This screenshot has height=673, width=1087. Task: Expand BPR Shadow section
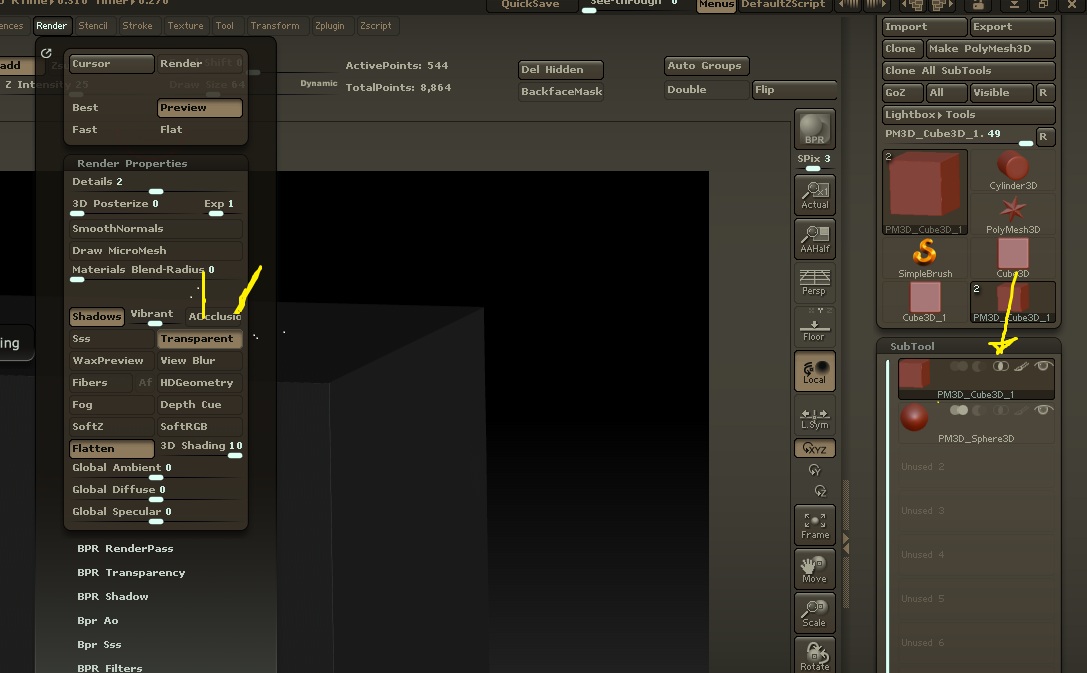[112, 596]
